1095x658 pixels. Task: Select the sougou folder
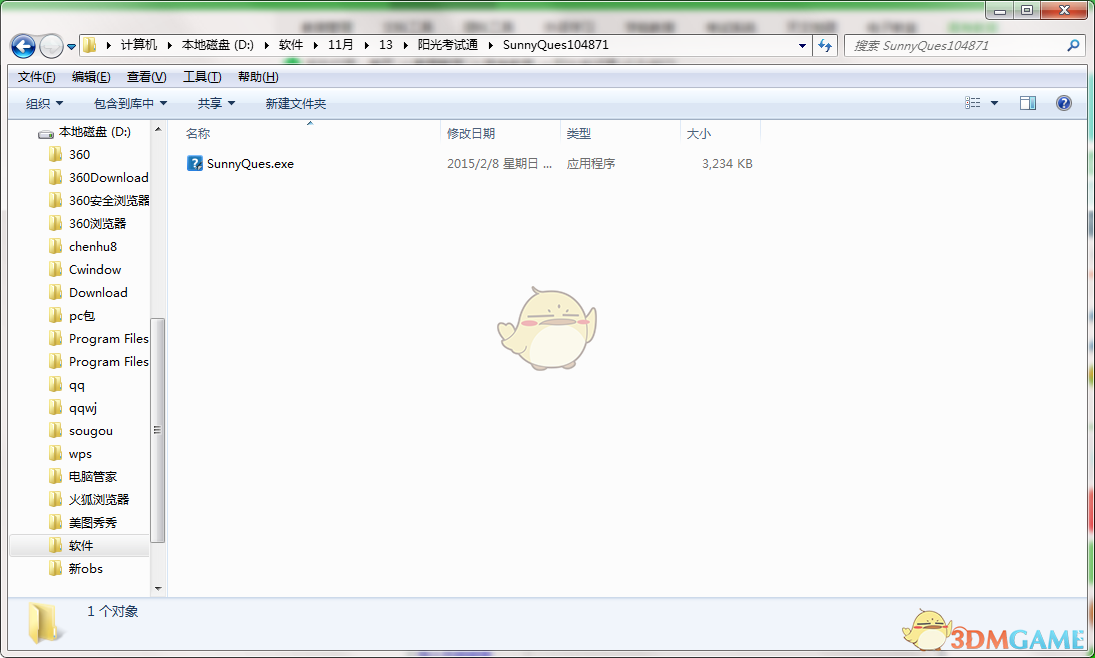pyautogui.click(x=91, y=431)
